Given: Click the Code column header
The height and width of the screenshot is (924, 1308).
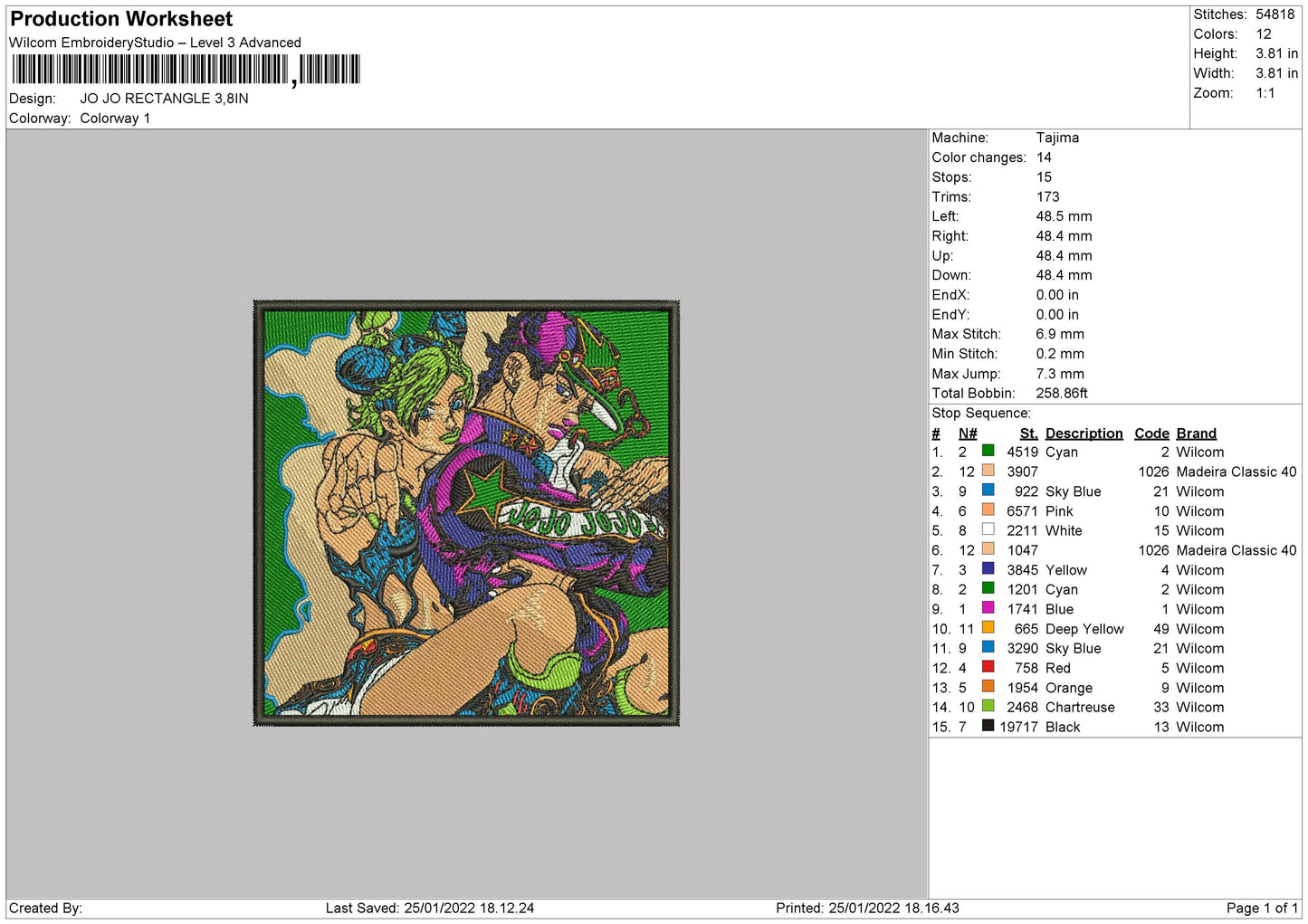Looking at the screenshot, I should (1151, 433).
